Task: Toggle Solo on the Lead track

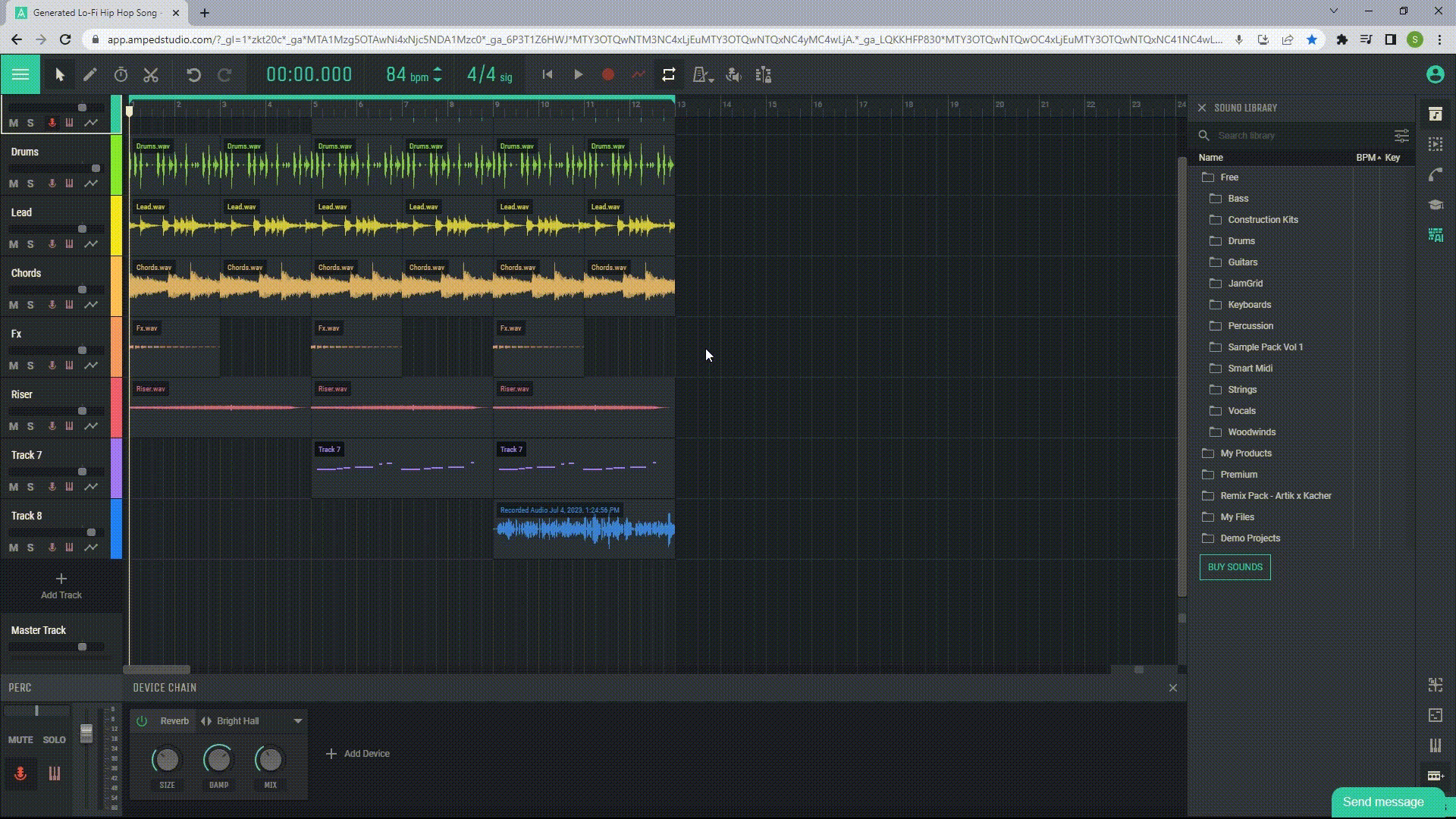Action: tap(29, 243)
